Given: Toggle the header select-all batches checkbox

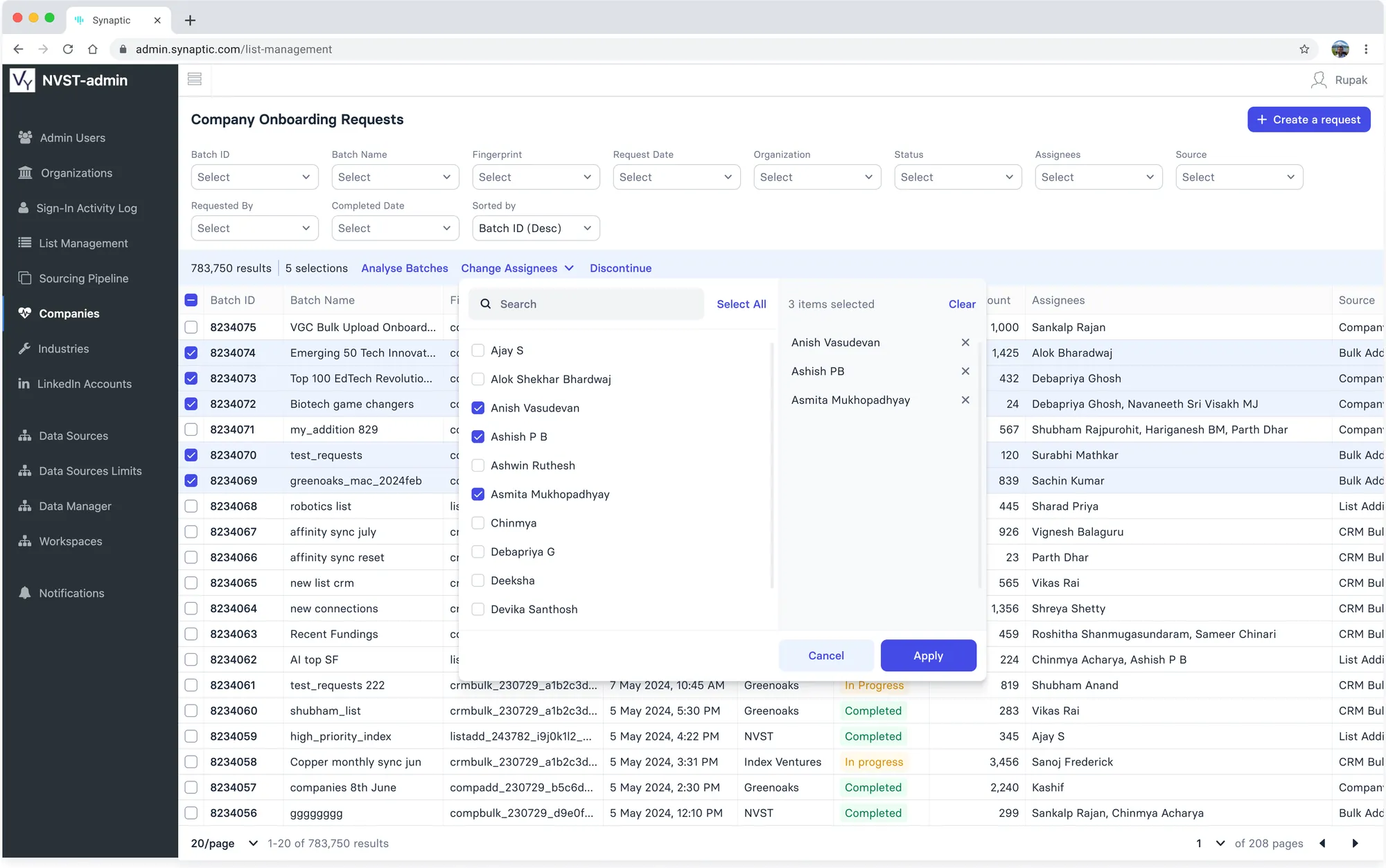Looking at the screenshot, I should pyautogui.click(x=191, y=300).
